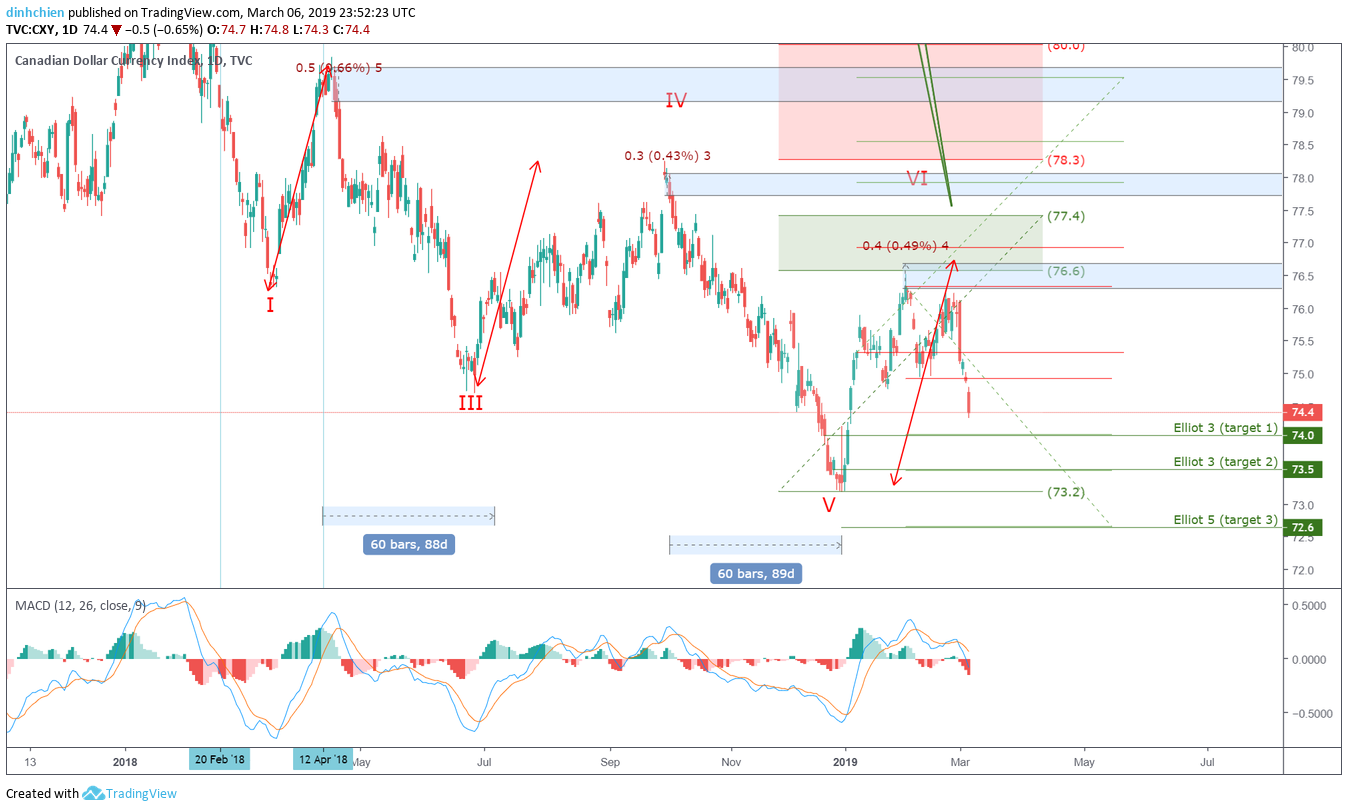Image resolution: width=1348 pixels, height=811 pixels.
Task: Select the wave IV label
Action: click(x=676, y=100)
